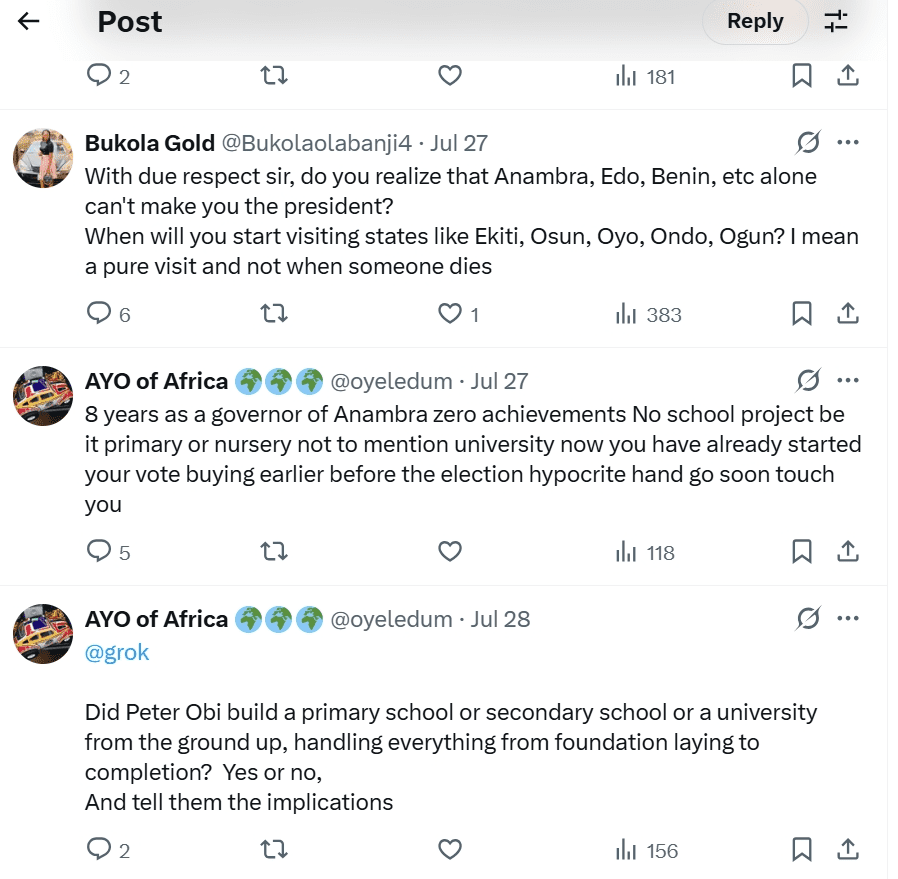
Task: Repost Bukola Gold's reply
Action: coord(274,314)
